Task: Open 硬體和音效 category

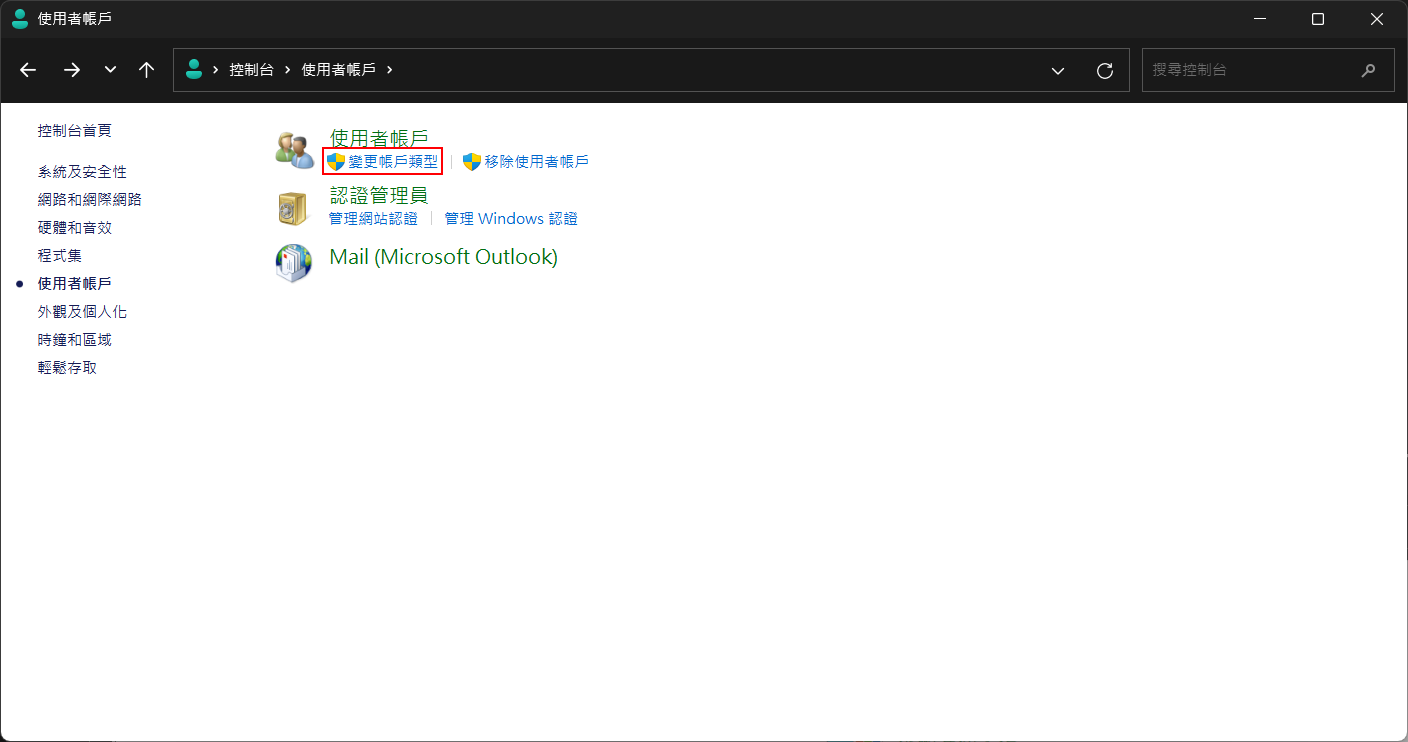Action: (x=75, y=228)
